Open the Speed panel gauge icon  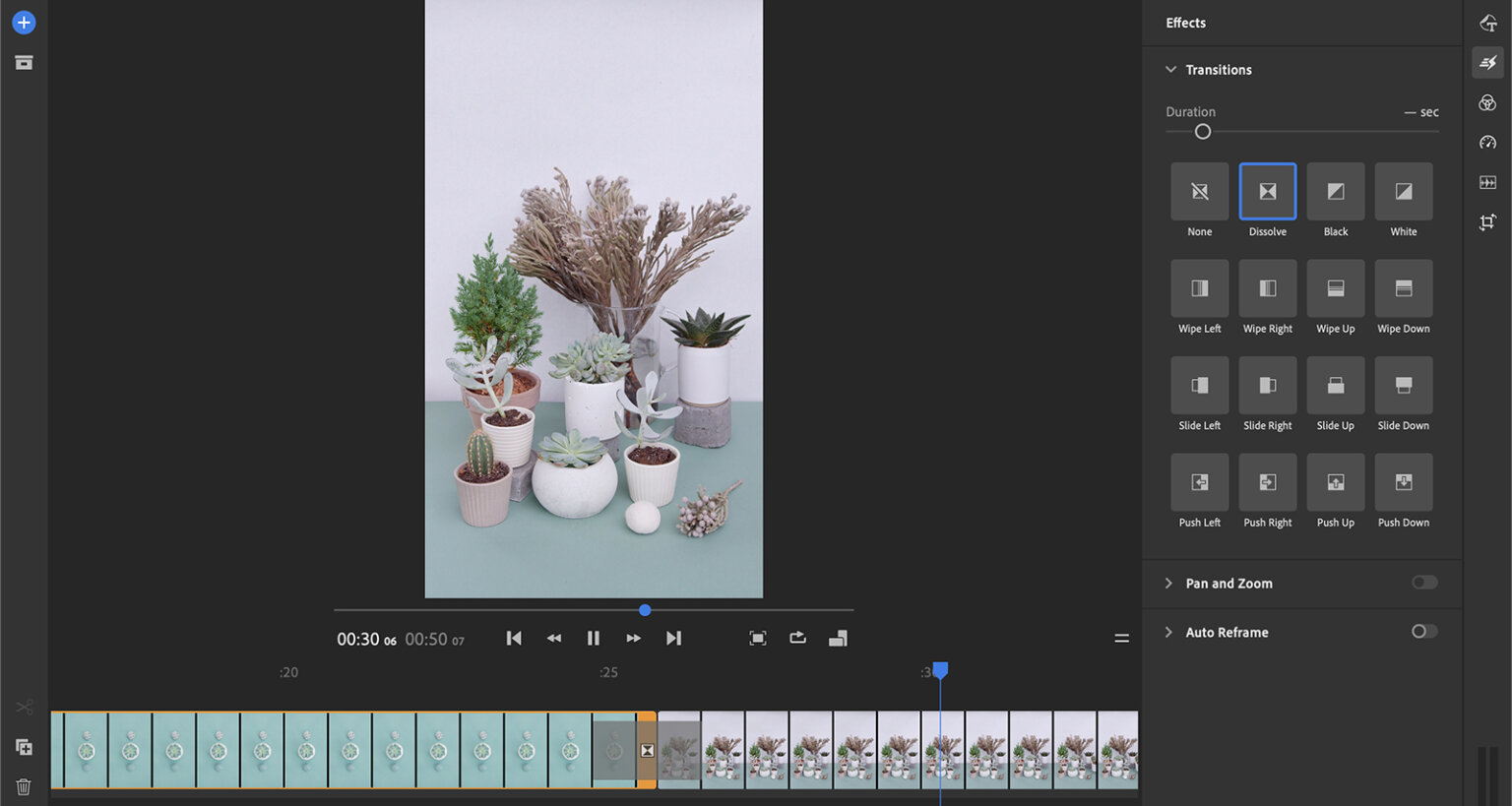pos(1487,143)
